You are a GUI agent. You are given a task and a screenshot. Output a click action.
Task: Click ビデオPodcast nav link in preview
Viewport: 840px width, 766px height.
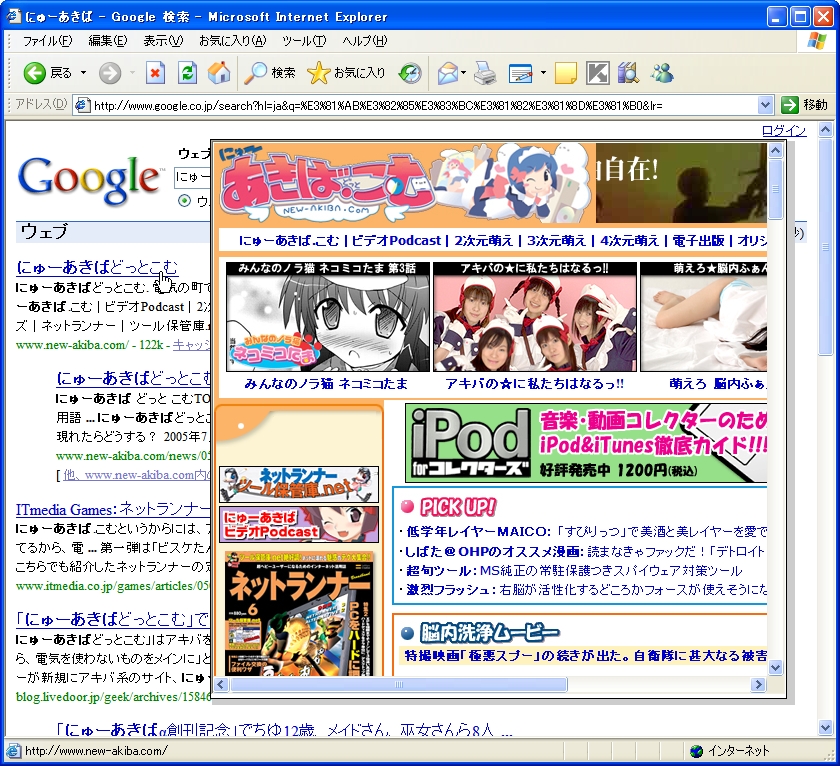click(396, 241)
